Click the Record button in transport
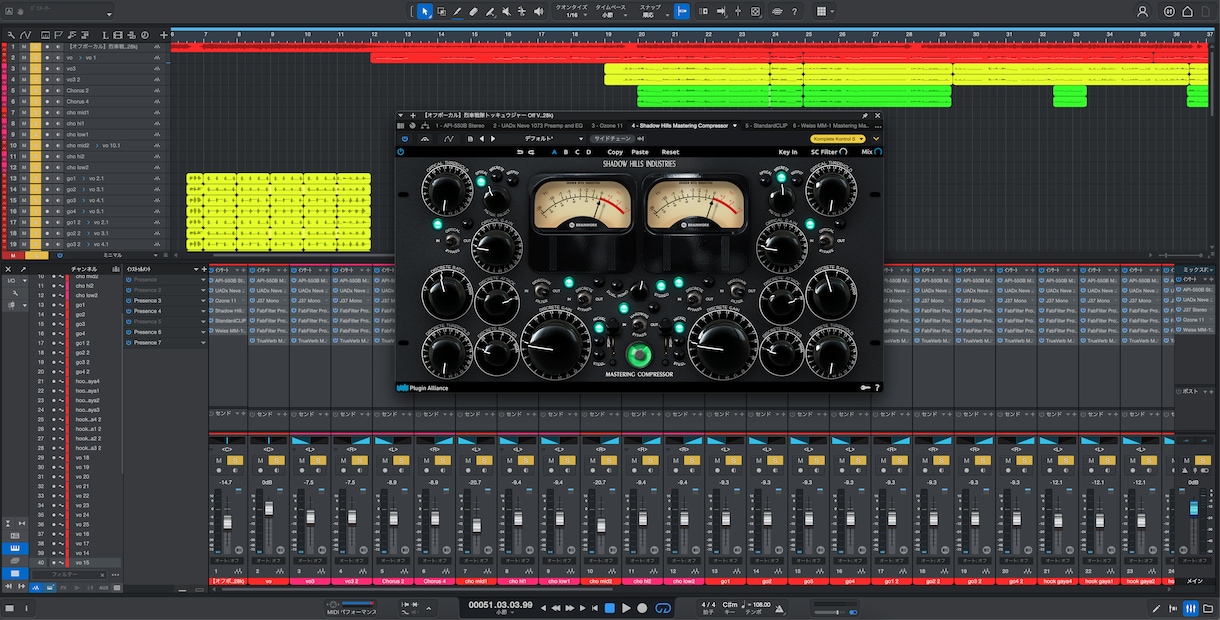The height and width of the screenshot is (620, 1220). (642, 607)
